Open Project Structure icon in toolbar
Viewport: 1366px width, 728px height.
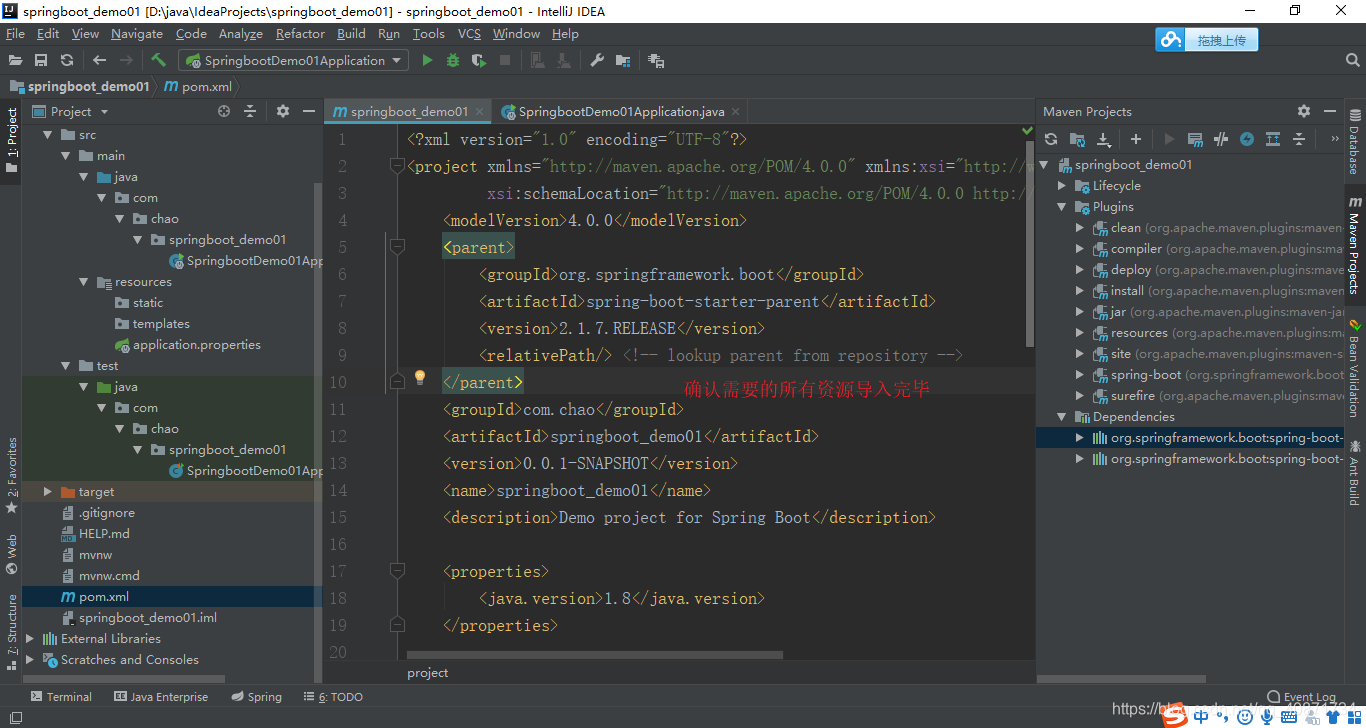tap(623, 60)
